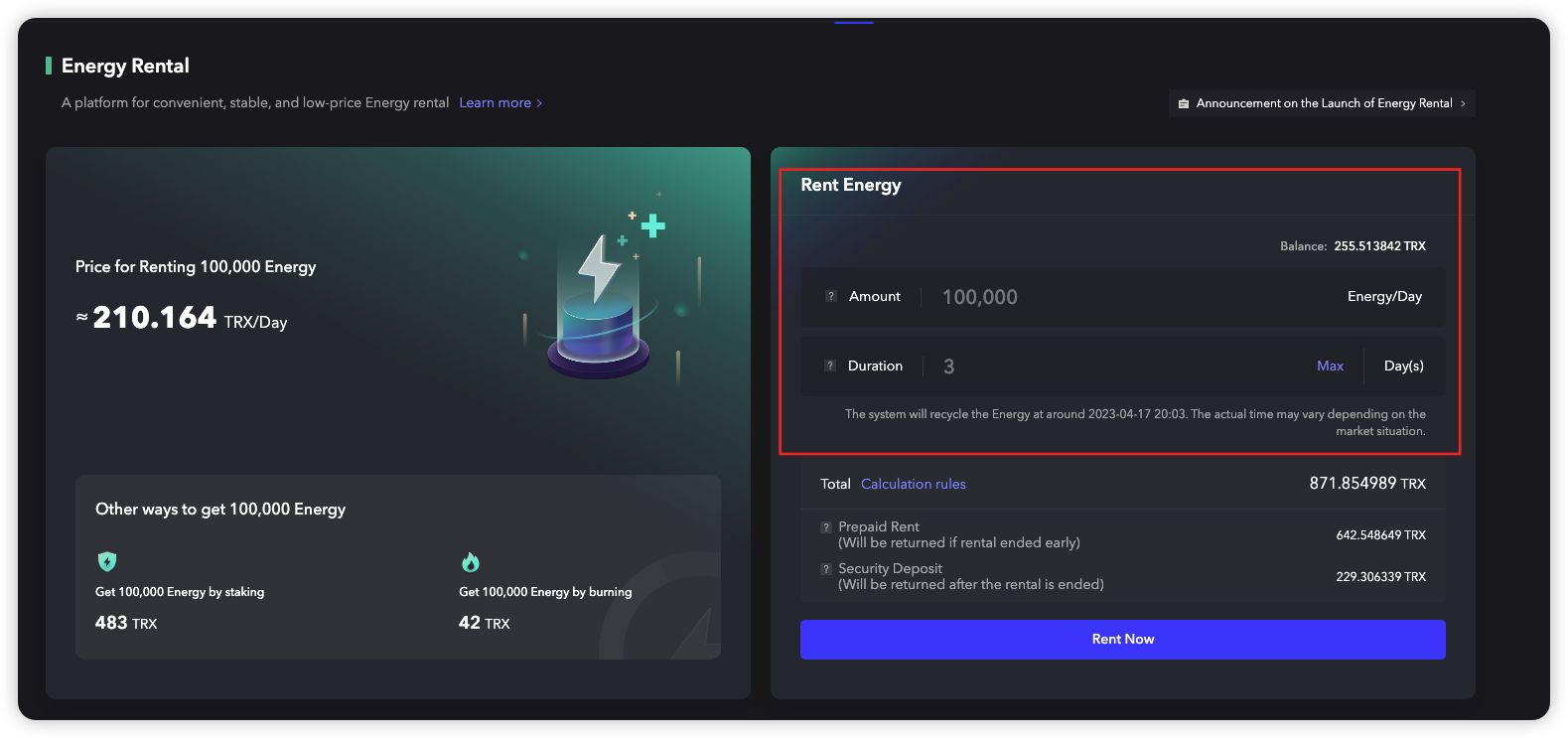Select the prepaid rent value 642.548649 TRX

[1380, 535]
